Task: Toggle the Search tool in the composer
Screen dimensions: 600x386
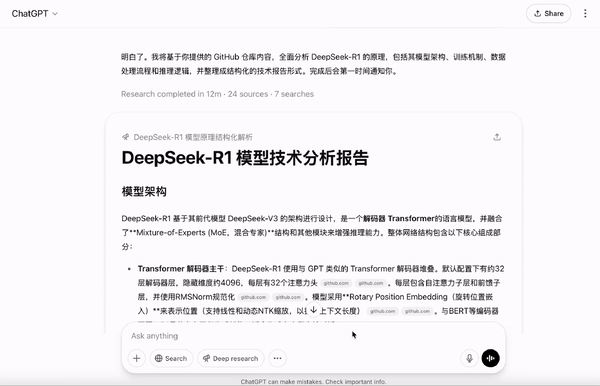Action: pyautogui.click(x=171, y=358)
